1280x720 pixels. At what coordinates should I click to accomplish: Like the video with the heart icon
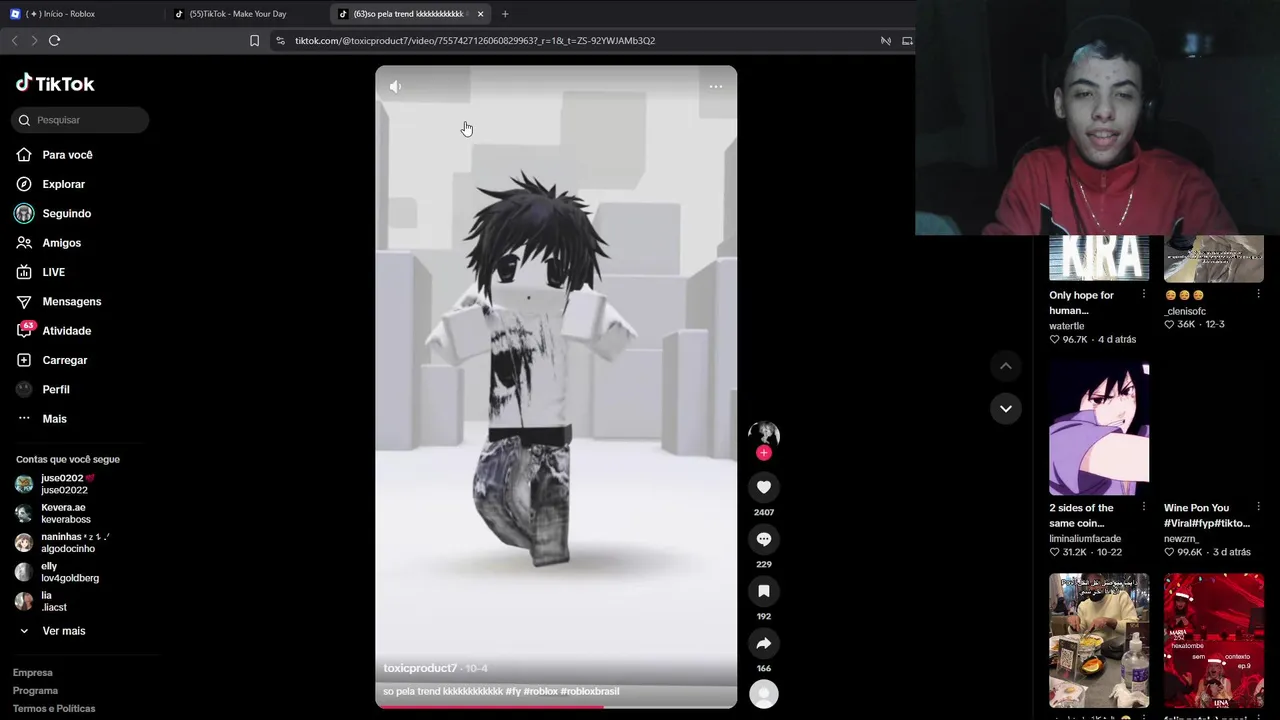pos(764,487)
